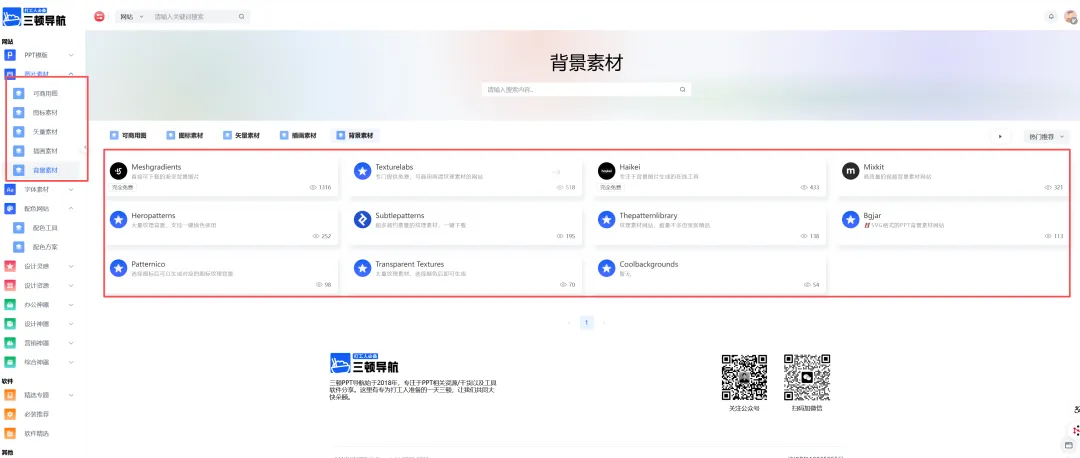Screen dimensions: 1080x458
Task: Focus the top header keyword search field
Action: (x=195, y=17)
